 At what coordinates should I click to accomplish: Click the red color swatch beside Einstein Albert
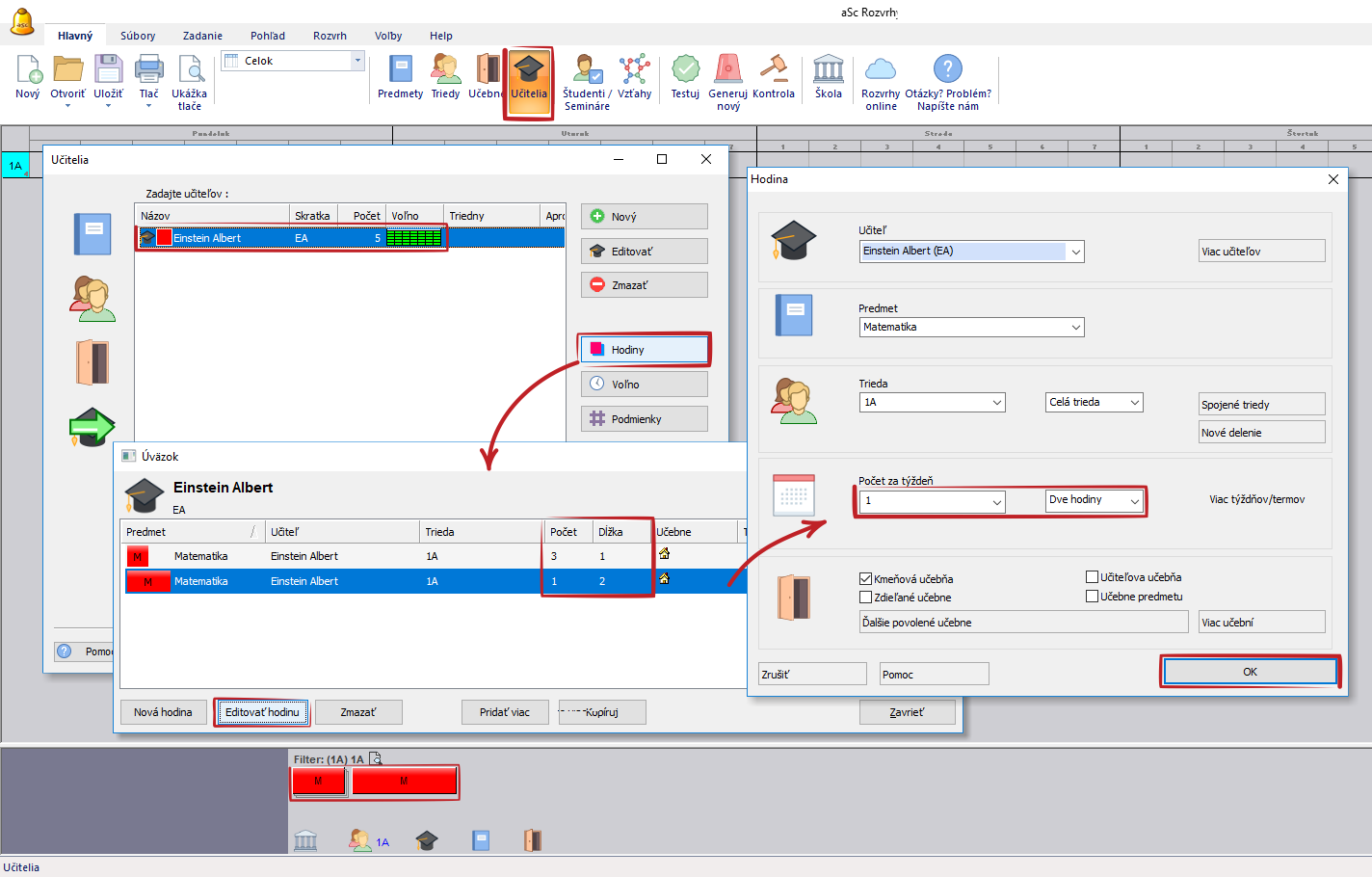point(165,238)
